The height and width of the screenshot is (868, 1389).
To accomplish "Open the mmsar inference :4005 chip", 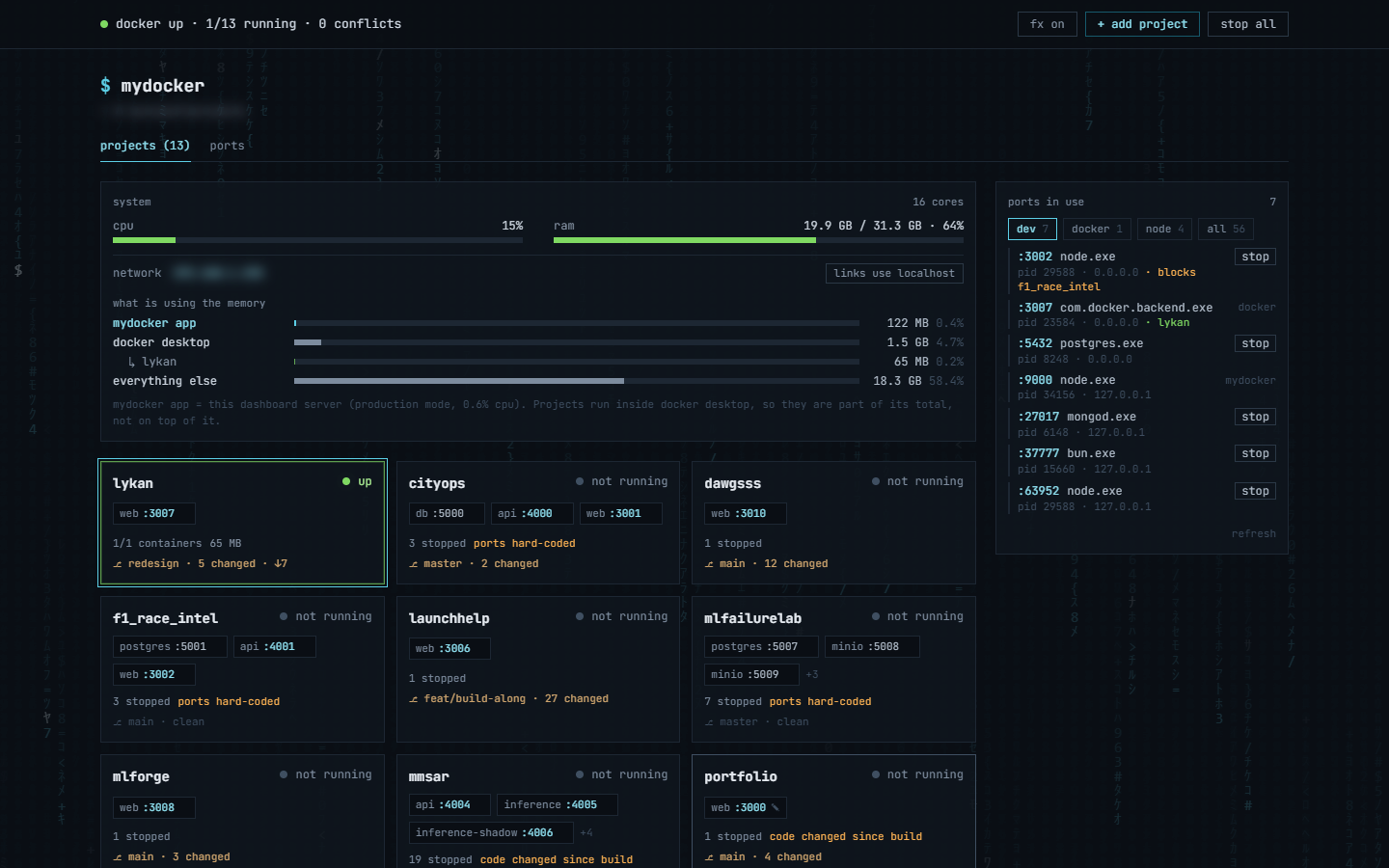I will pos(558,805).
